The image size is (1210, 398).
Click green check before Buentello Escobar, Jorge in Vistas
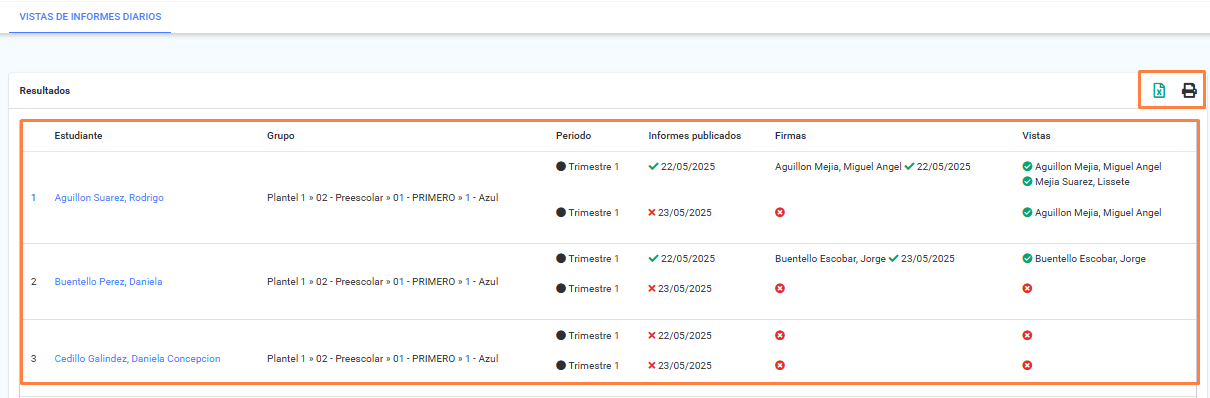pos(1027,258)
